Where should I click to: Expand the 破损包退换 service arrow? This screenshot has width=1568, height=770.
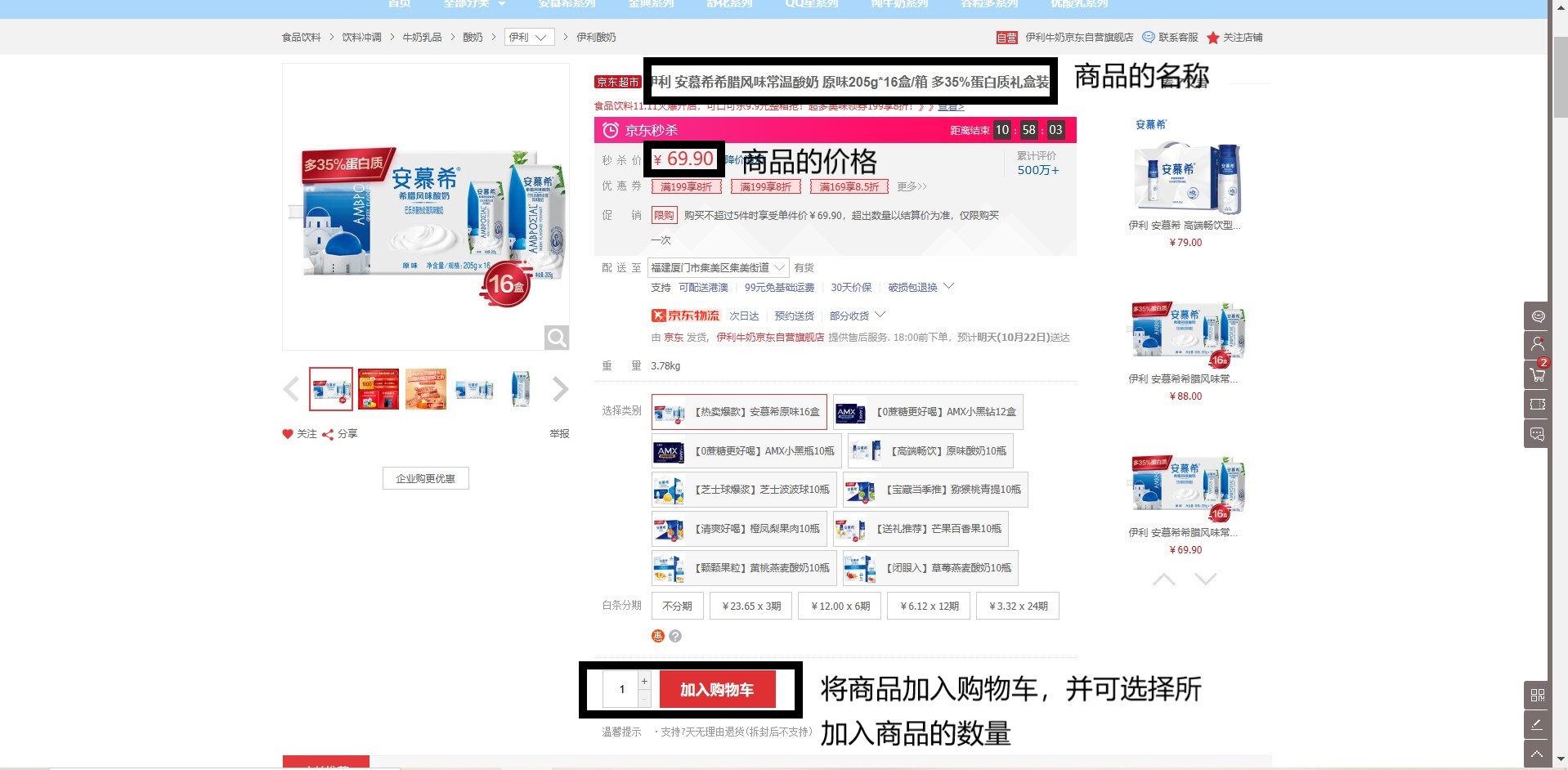click(948, 287)
